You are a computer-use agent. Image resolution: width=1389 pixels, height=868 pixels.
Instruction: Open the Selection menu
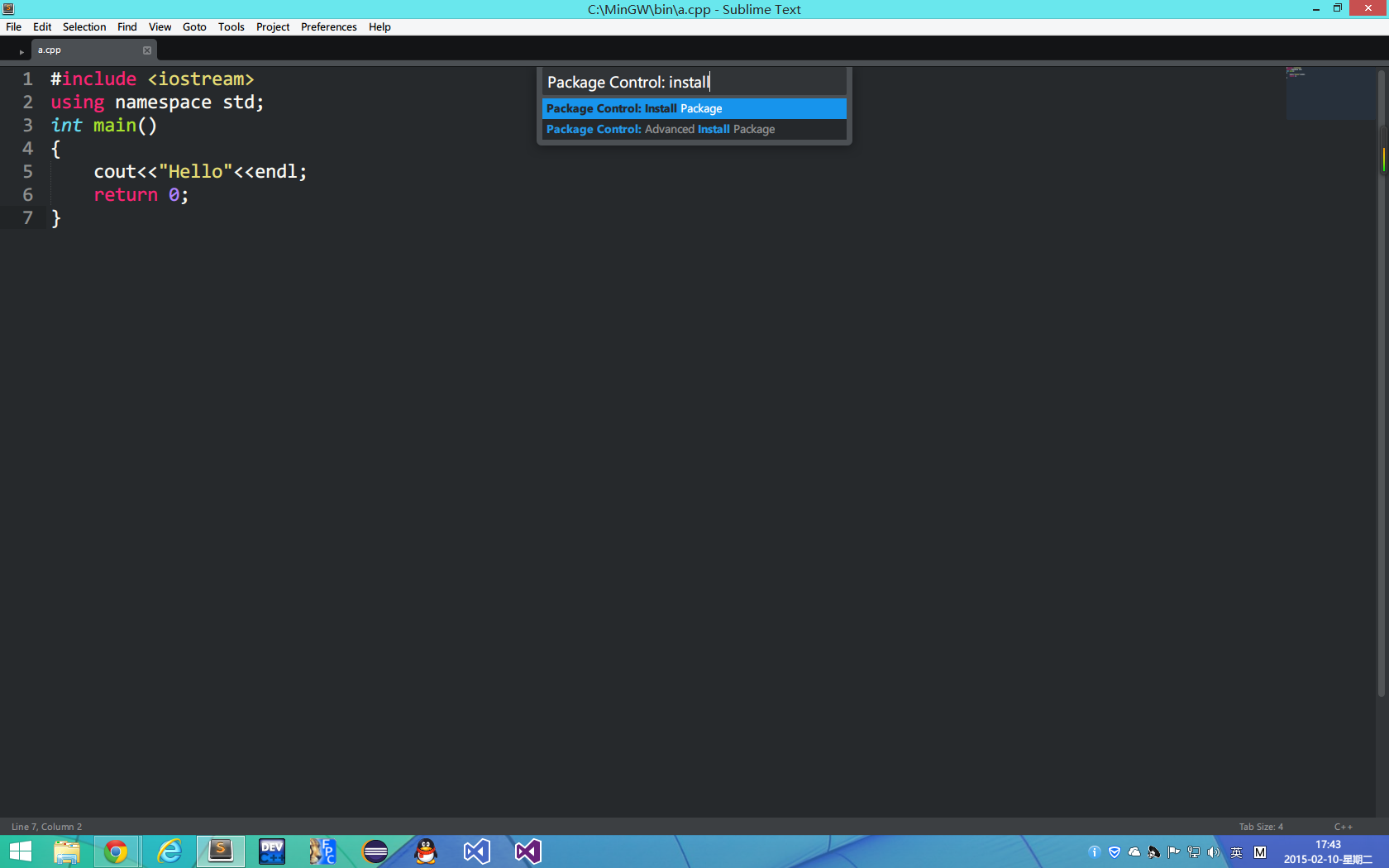(84, 27)
